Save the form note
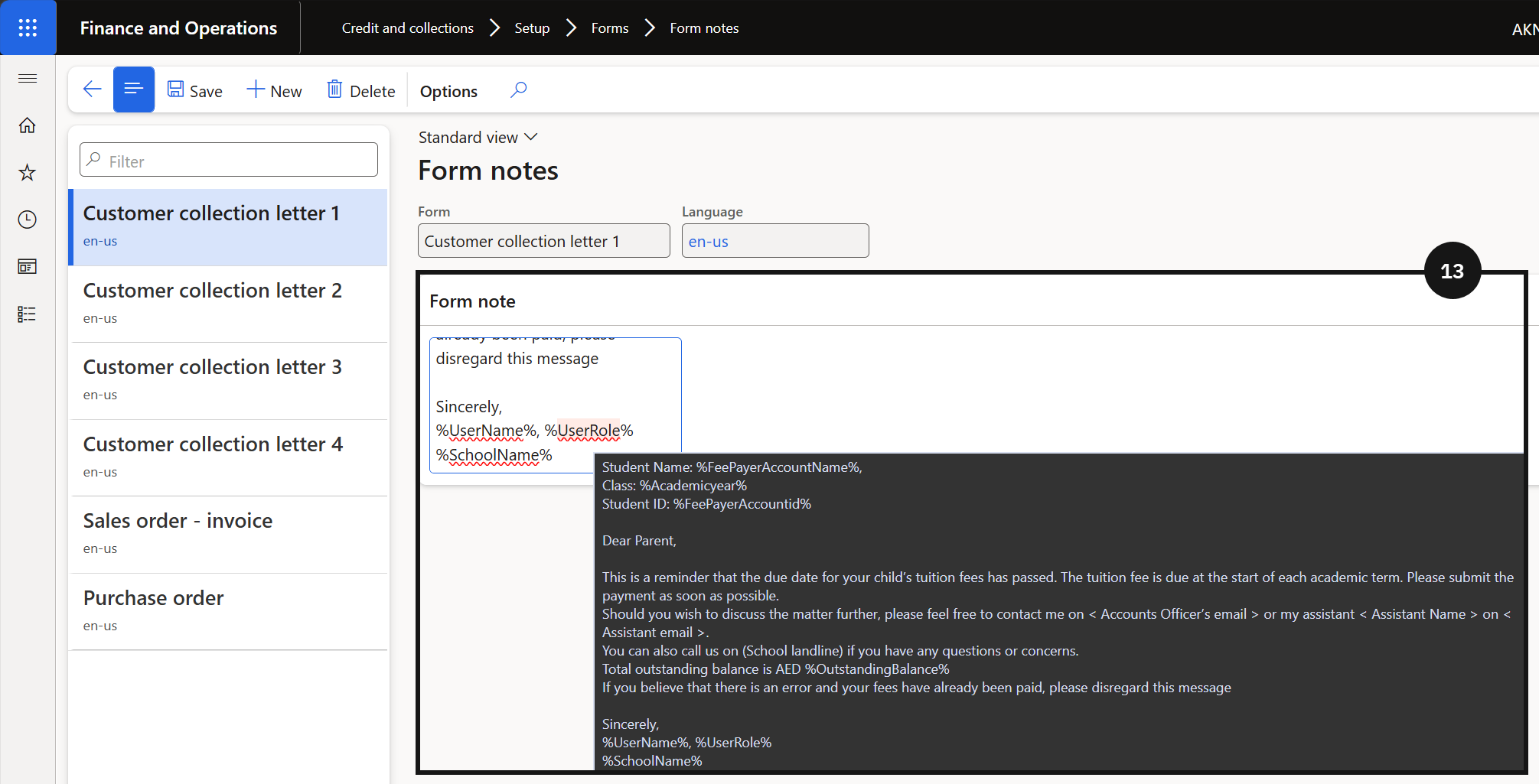Image resolution: width=1539 pixels, height=784 pixels. click(195, 91)
